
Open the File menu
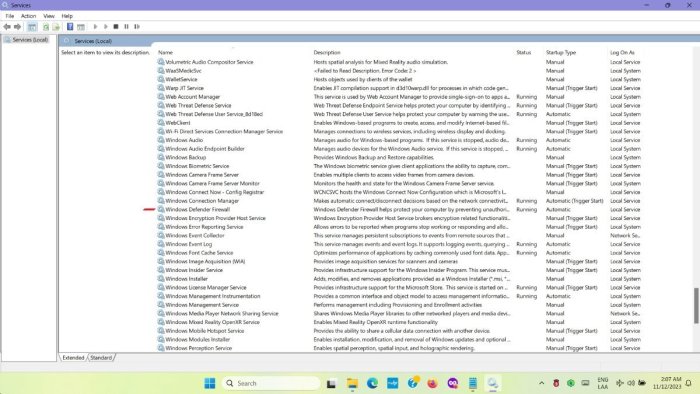pyautogui.click(x=10, y=16)
